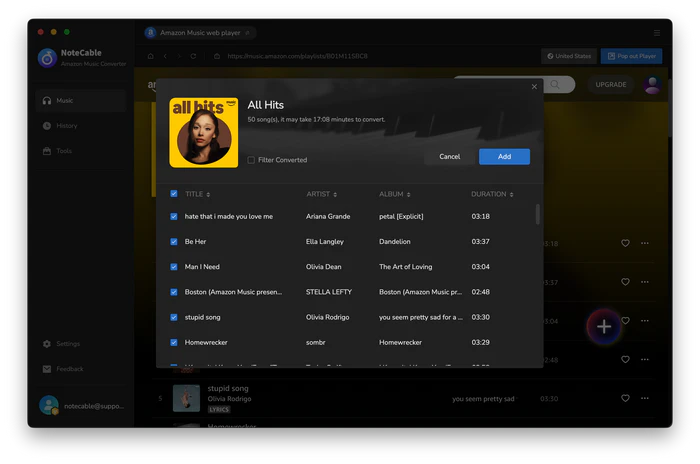700x464 pixels.
Task: Reload the page with refresh icon
Action: click(x=193, y=56)
